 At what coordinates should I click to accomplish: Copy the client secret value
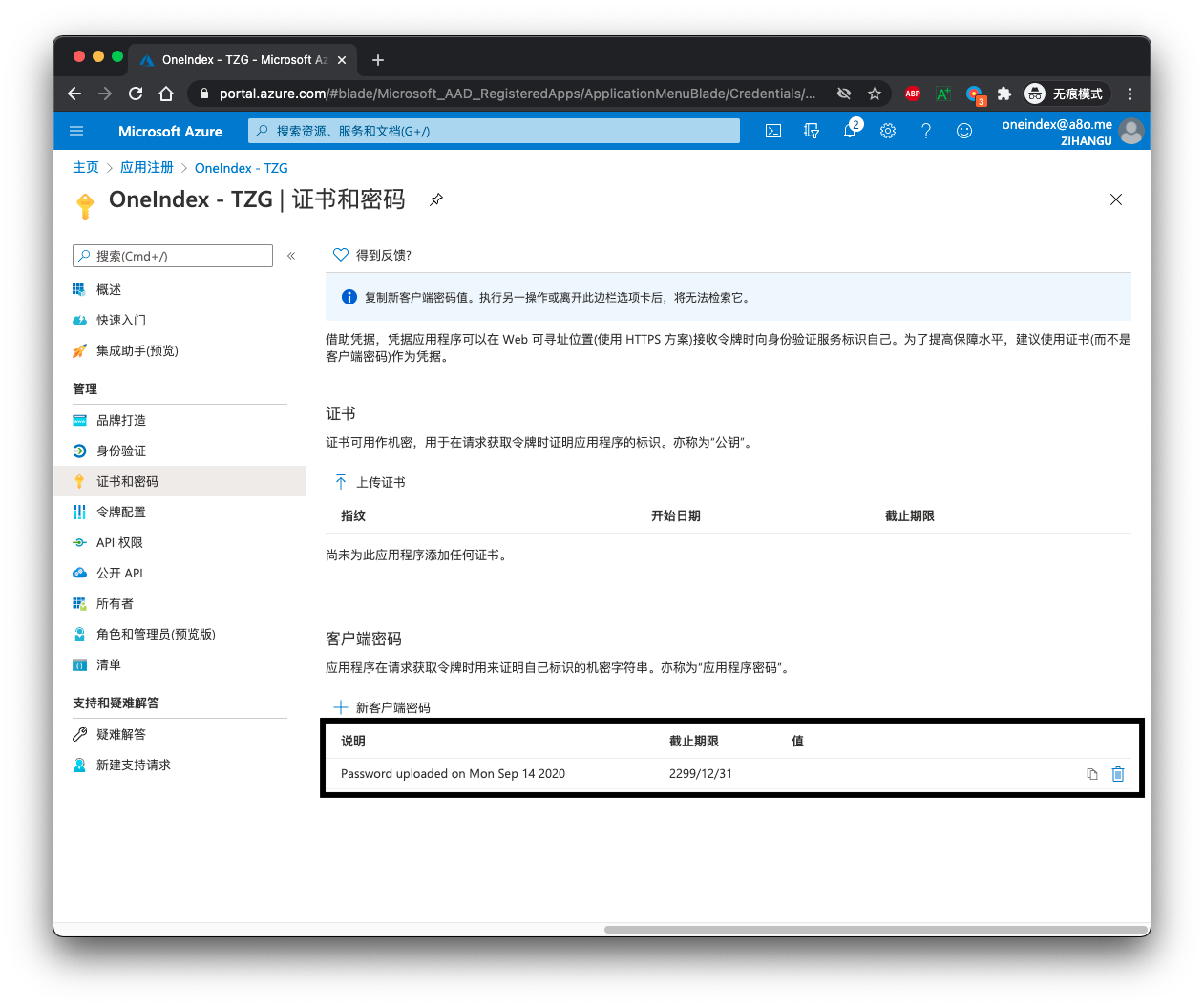point(1091,774)
